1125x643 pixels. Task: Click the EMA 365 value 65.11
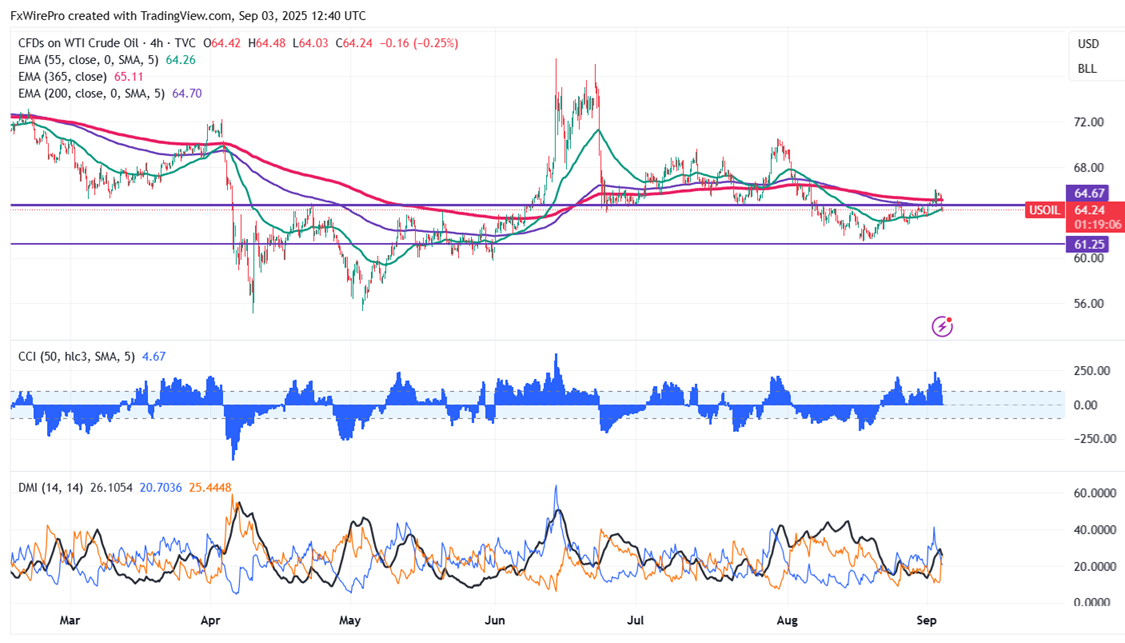128,76
